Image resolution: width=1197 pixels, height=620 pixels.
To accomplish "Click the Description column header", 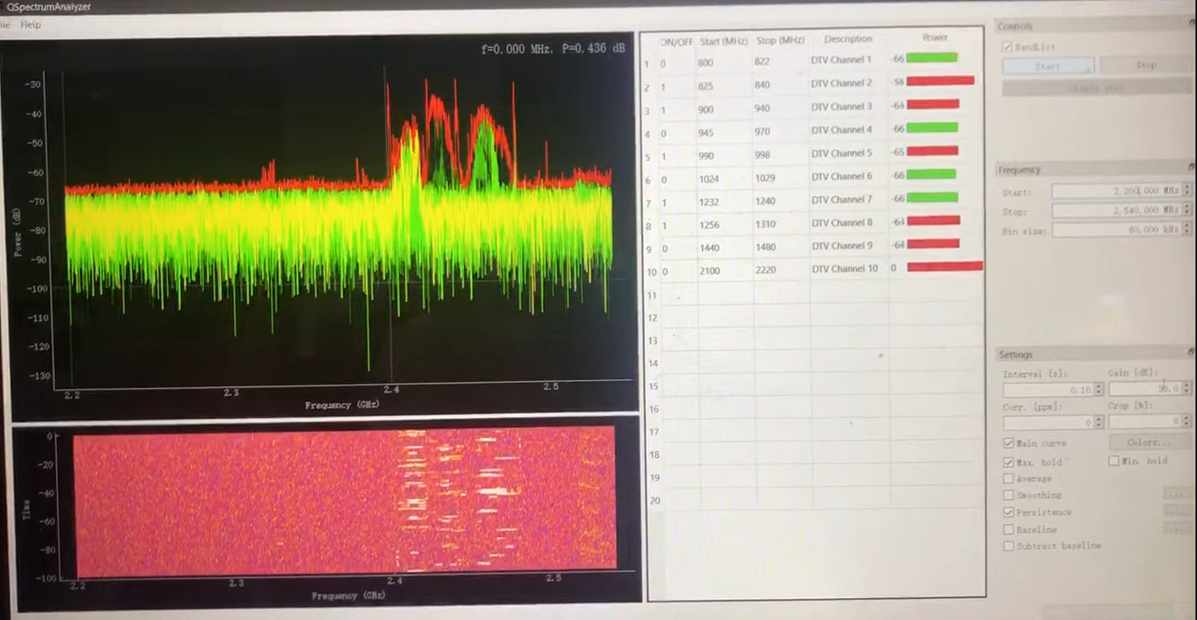I will 848,39.
